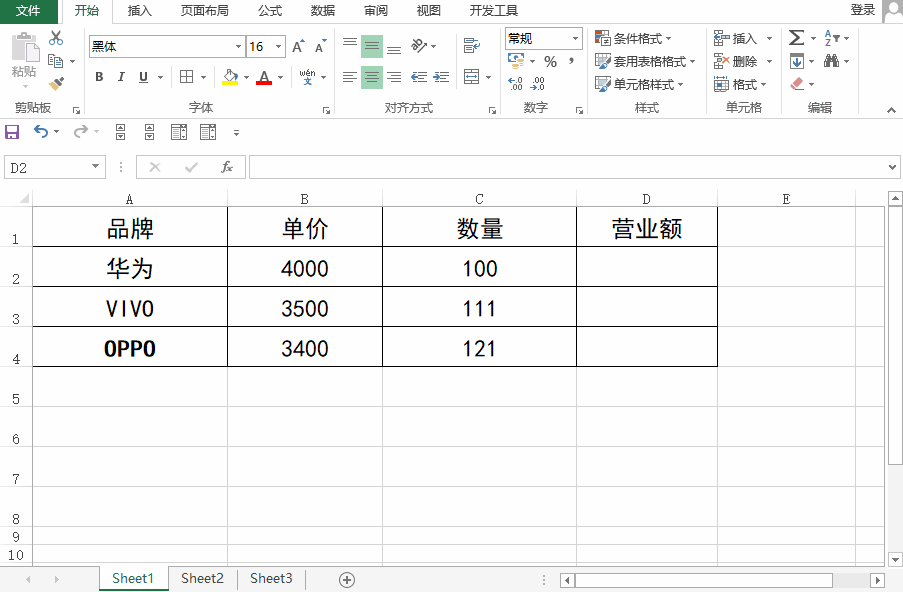The image size is (903, 592).
Task: Apply percent style
Action: coord(551,62)
